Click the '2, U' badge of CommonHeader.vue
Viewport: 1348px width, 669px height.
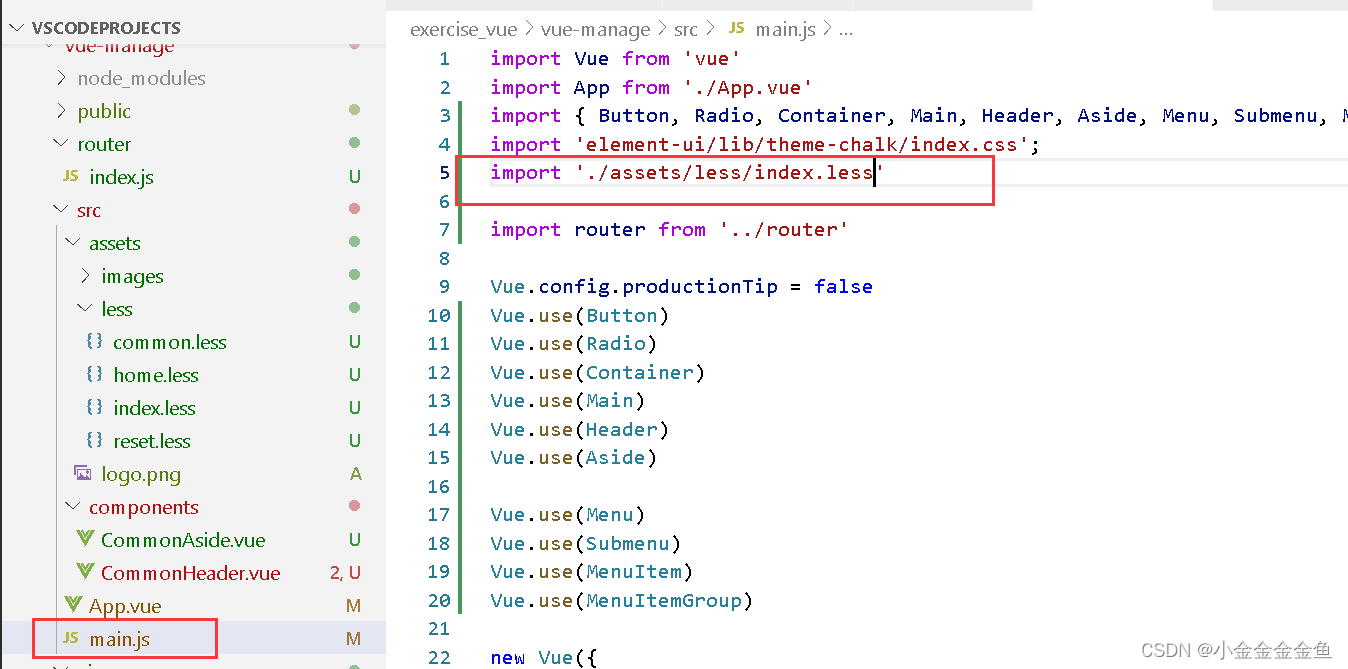[x=345, y=573]
